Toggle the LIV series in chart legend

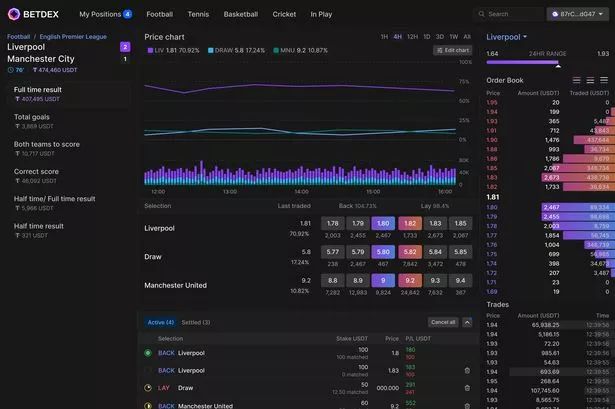point(173,50)
